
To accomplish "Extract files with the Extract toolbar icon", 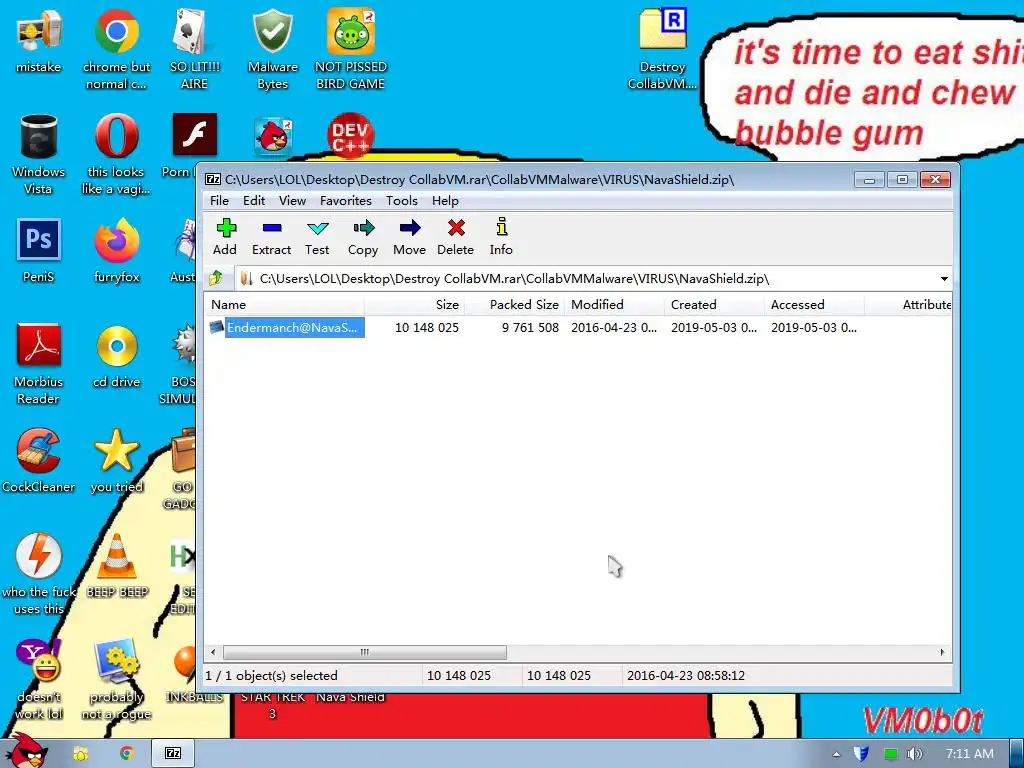I will pos(271,236).
